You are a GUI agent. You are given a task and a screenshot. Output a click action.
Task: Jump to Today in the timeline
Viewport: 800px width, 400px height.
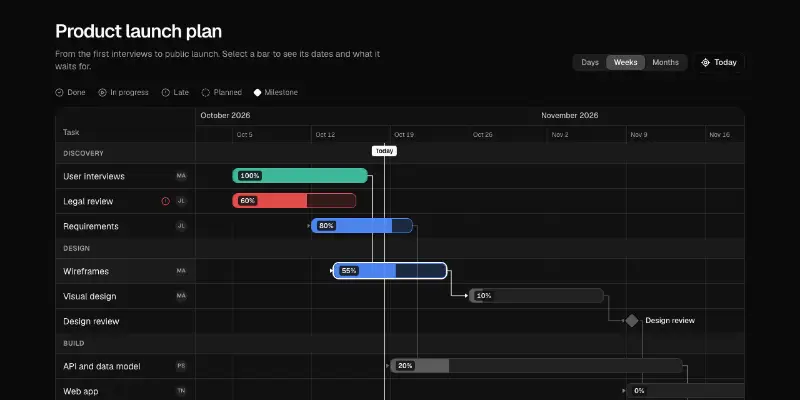[x=719, y=62]
